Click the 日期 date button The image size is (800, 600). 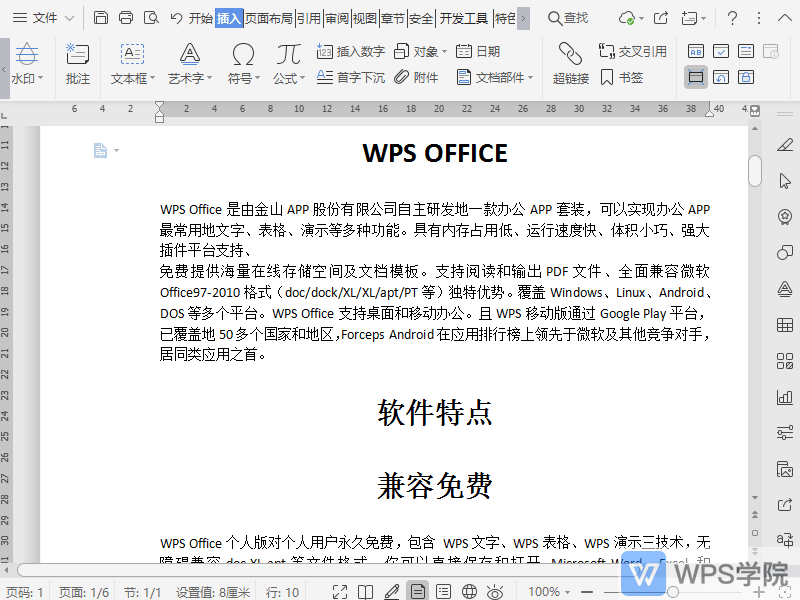tap(478, 52)
